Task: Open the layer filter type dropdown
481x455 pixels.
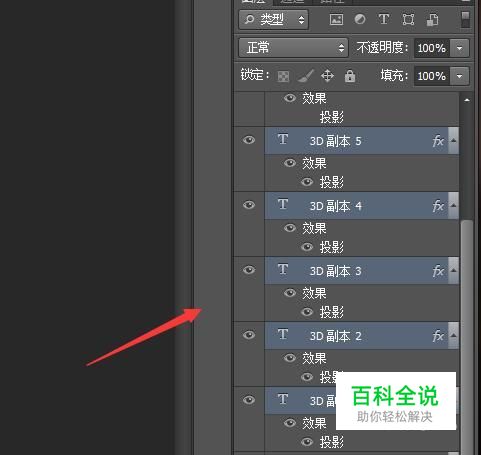Action: 274,20
